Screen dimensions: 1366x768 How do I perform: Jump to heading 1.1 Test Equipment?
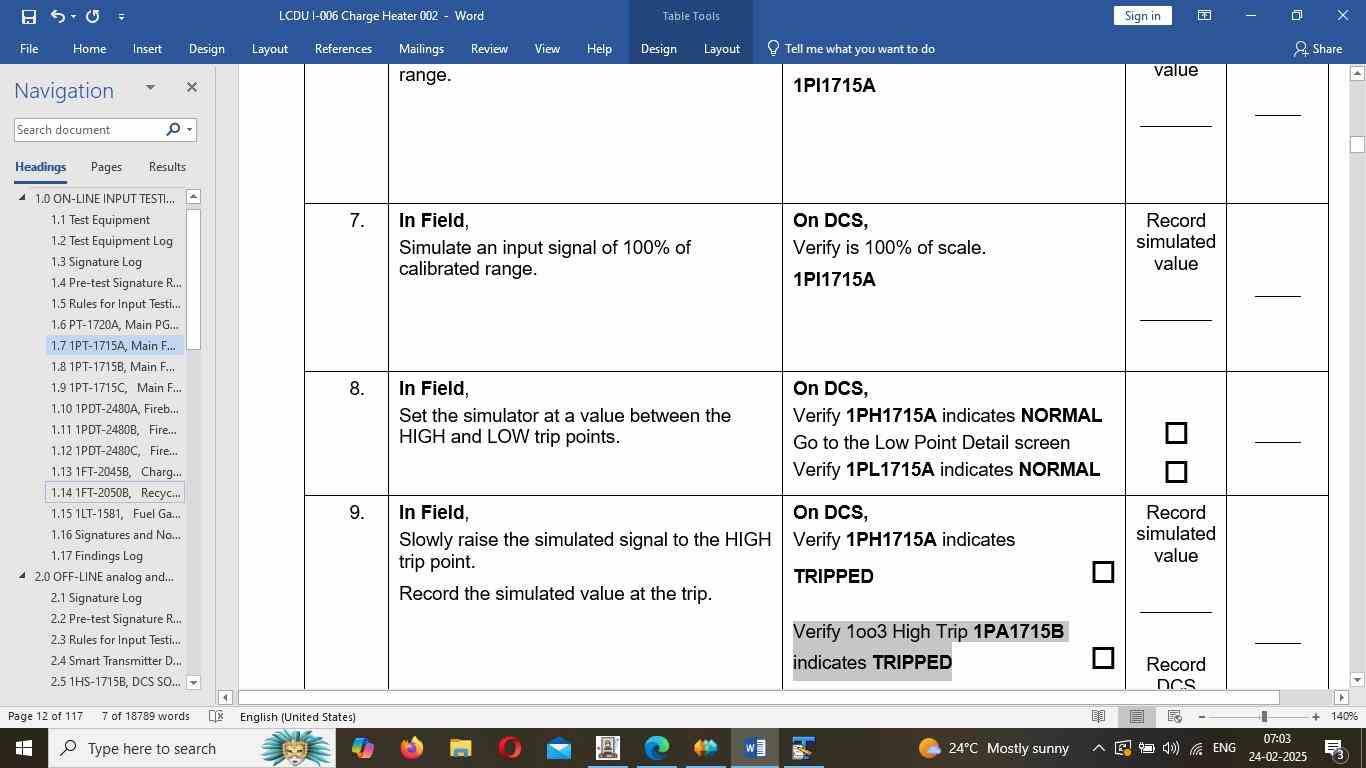(100, 220)
